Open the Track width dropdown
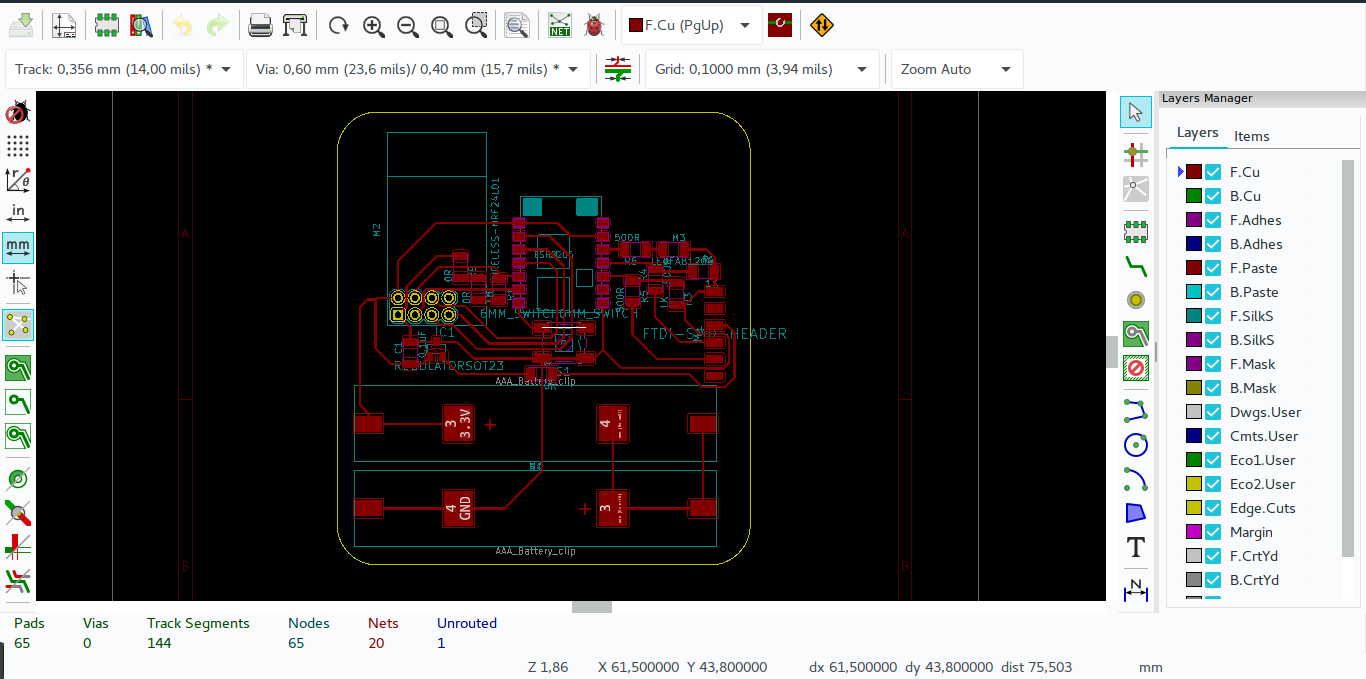The height and width of the screenshot is (679, 1366). (x=224, y=68)
